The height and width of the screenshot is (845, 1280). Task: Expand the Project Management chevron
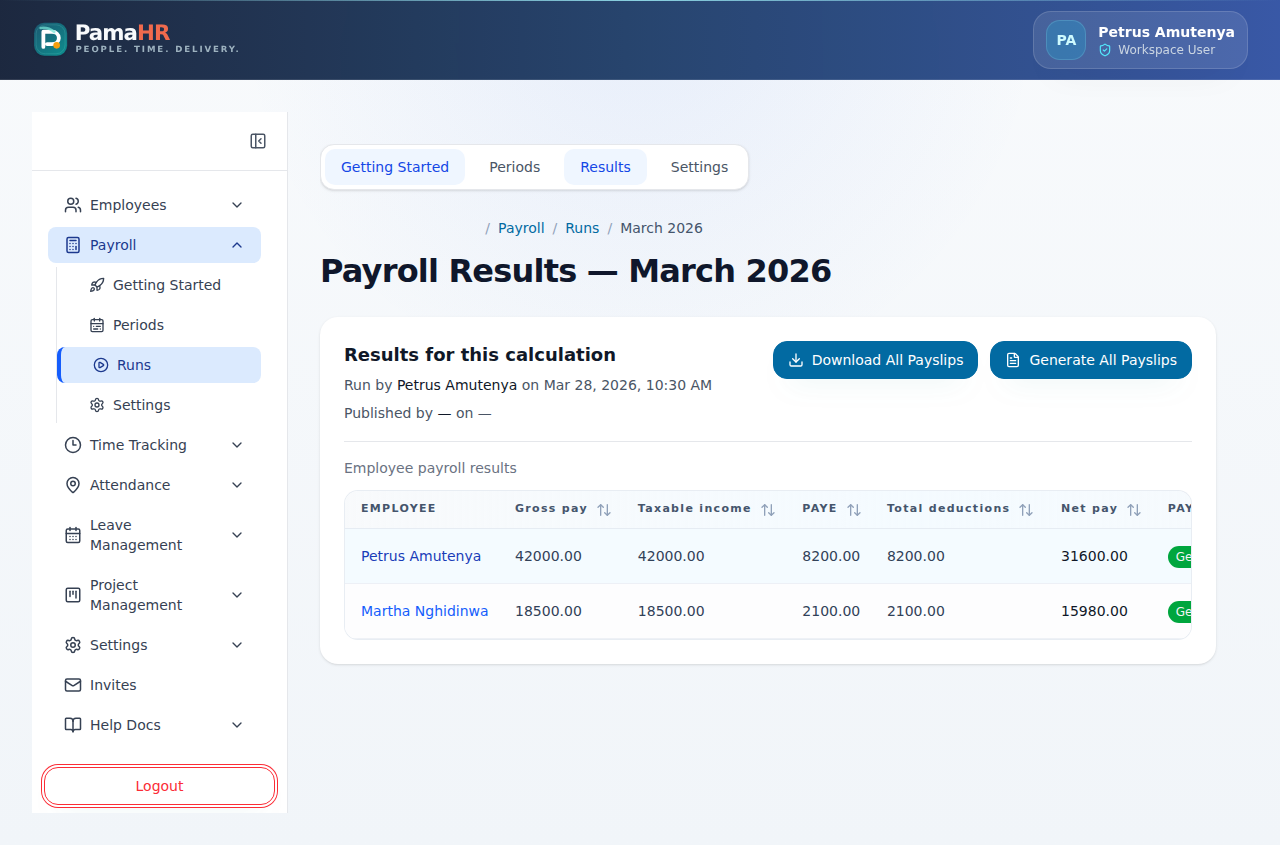tap(237, 595)
